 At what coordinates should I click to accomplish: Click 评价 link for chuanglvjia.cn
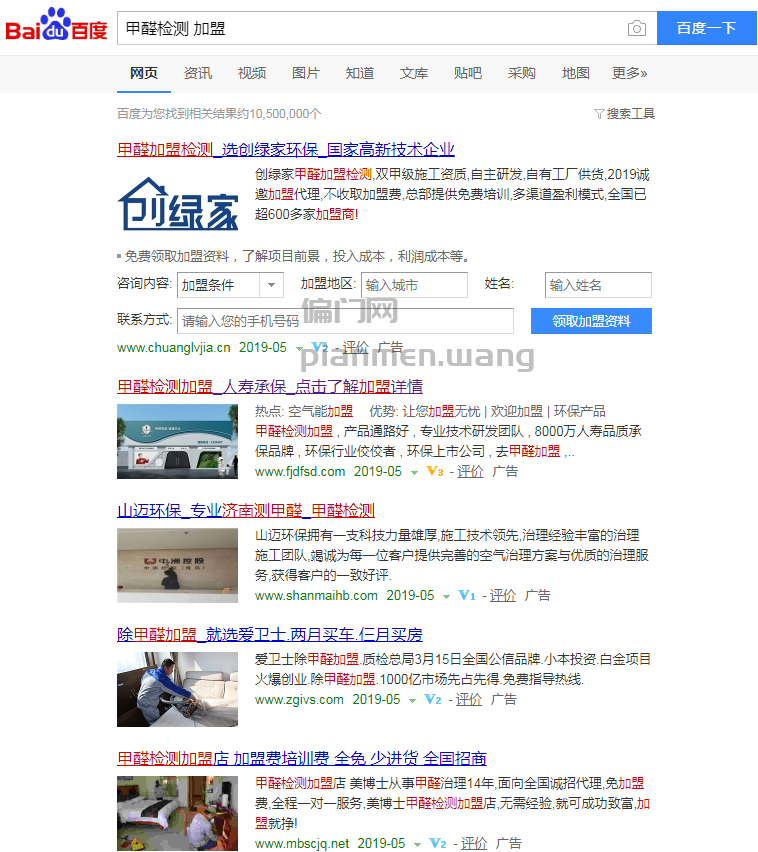pos(355,347)
